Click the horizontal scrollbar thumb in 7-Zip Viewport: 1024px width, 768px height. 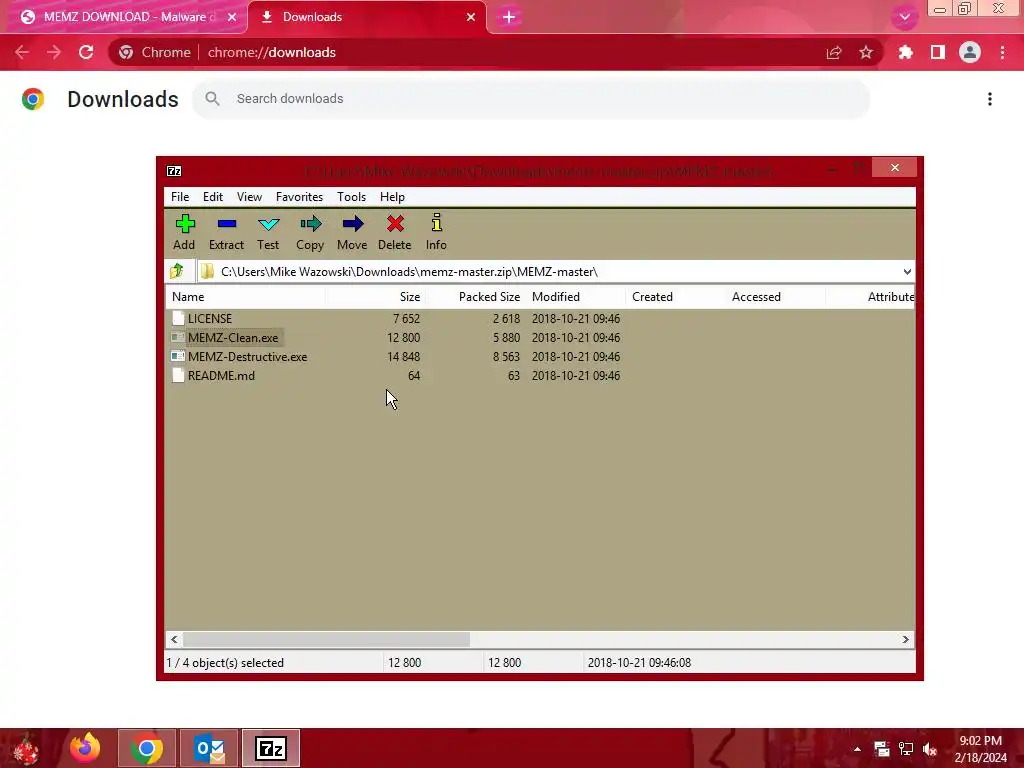click(x=326, y=639)
